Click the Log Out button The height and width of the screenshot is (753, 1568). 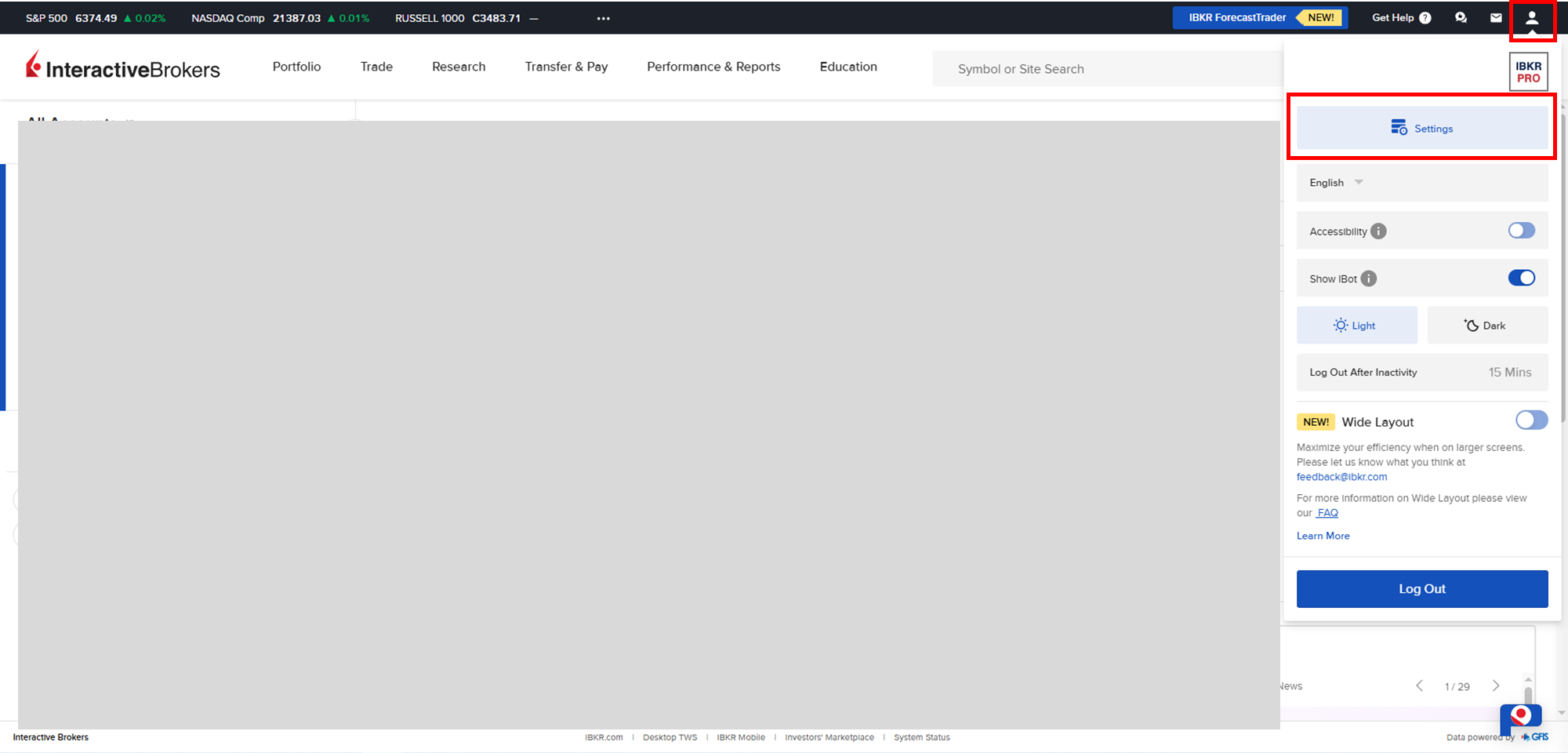1421,589
